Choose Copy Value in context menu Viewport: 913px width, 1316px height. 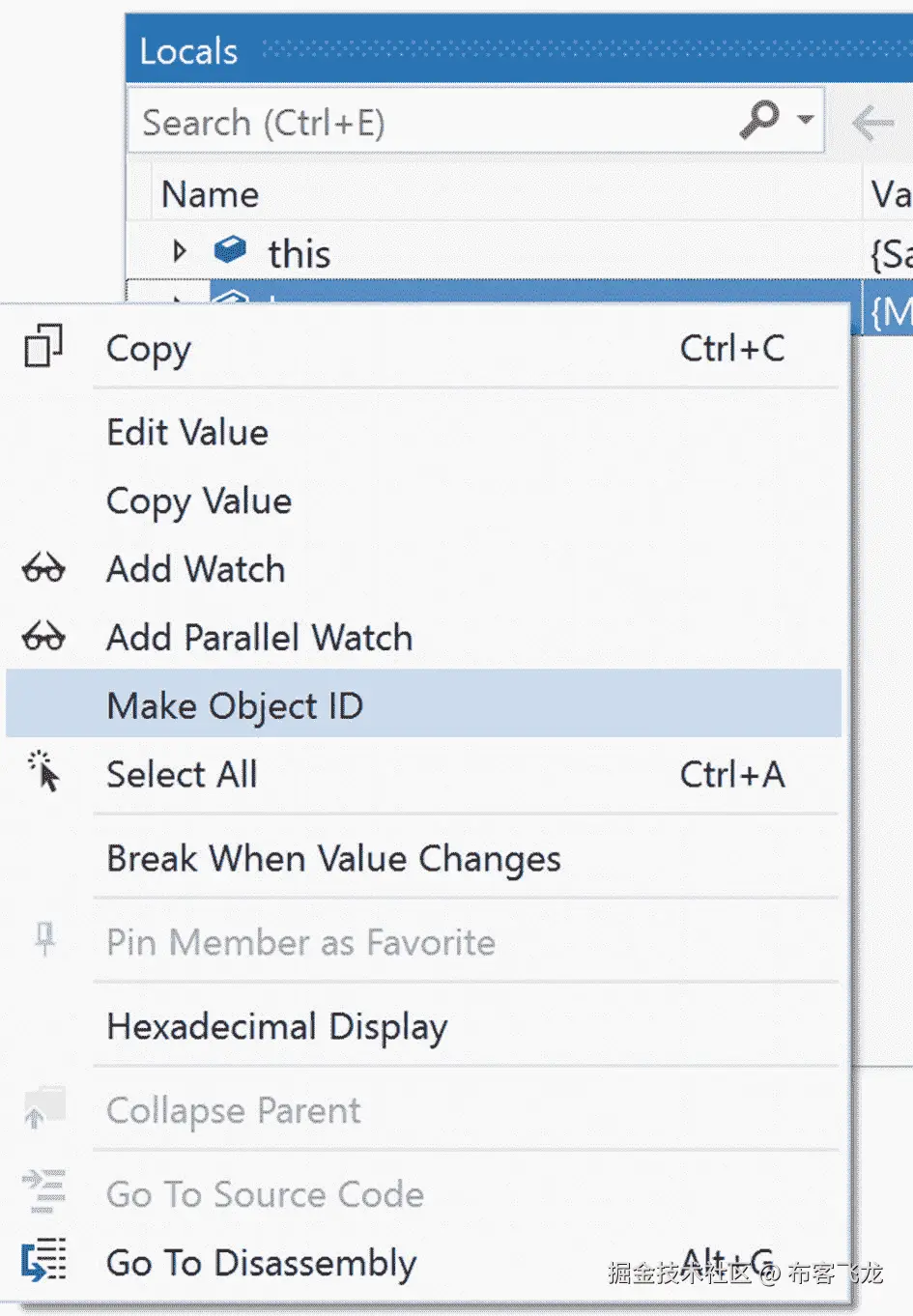click(199, 501)
